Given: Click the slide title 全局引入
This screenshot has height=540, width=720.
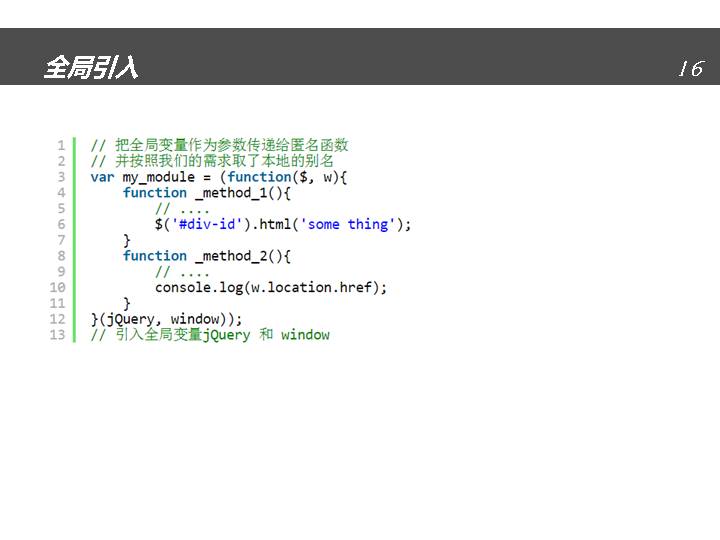Looking at the screenshot, I should [x=90, y=68].
